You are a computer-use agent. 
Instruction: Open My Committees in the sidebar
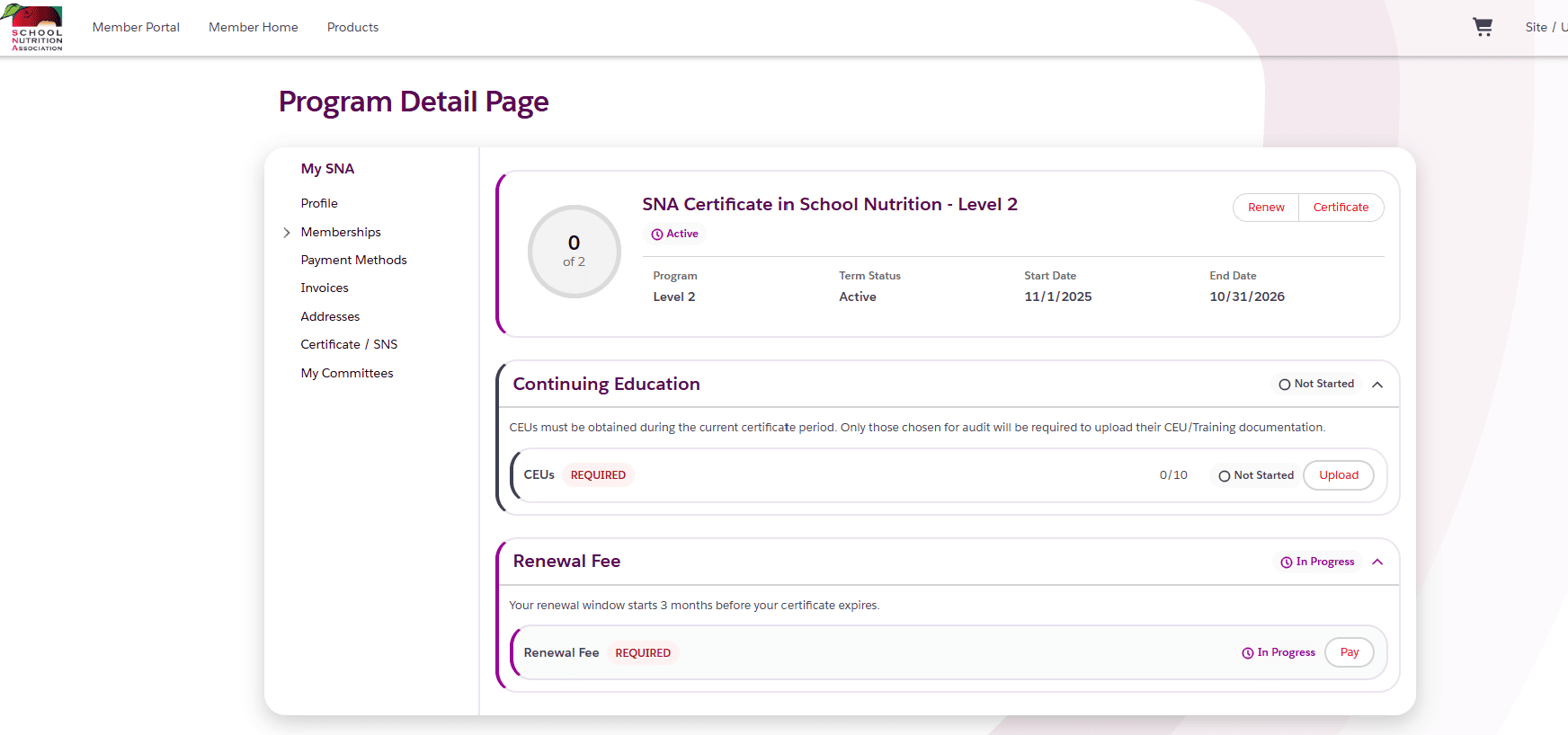point(347,373)
